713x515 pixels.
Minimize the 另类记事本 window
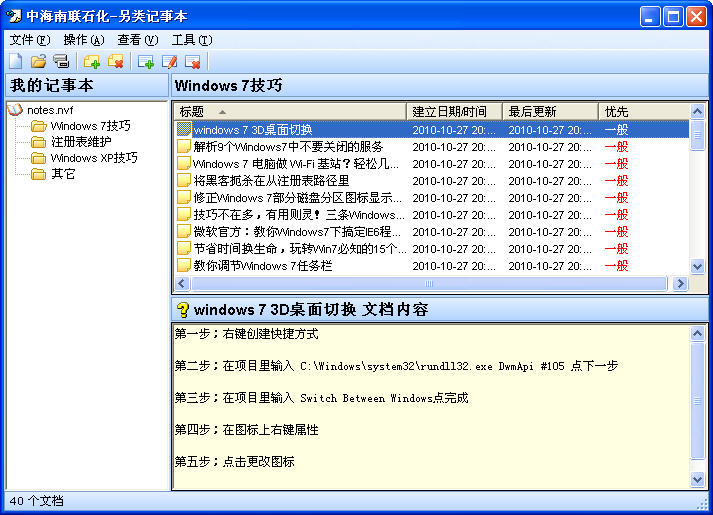[650, 17]
